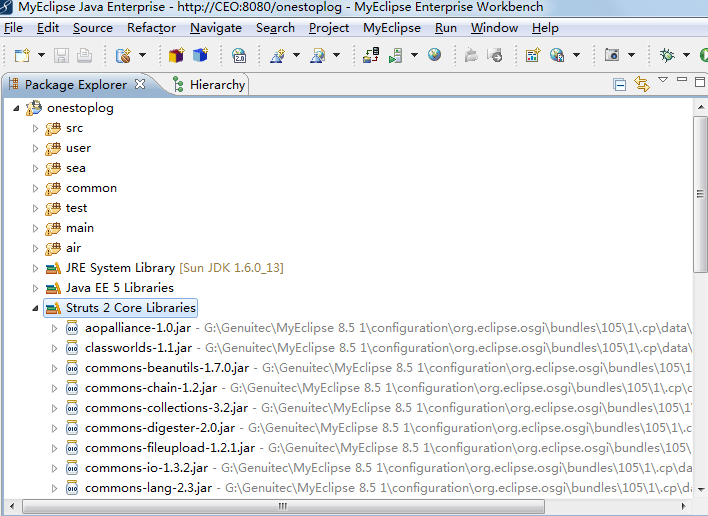Close the Package Explorer tab
Viewport: 708px width, 516px height.
(140, 84)
